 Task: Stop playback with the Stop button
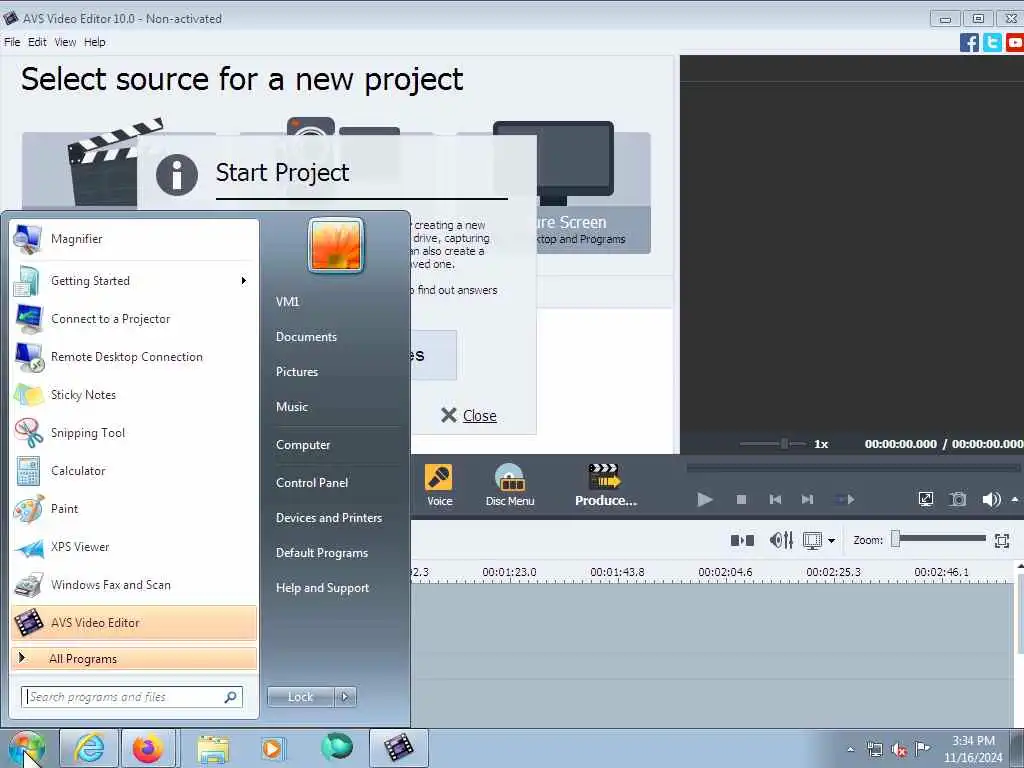click(741, 500)
